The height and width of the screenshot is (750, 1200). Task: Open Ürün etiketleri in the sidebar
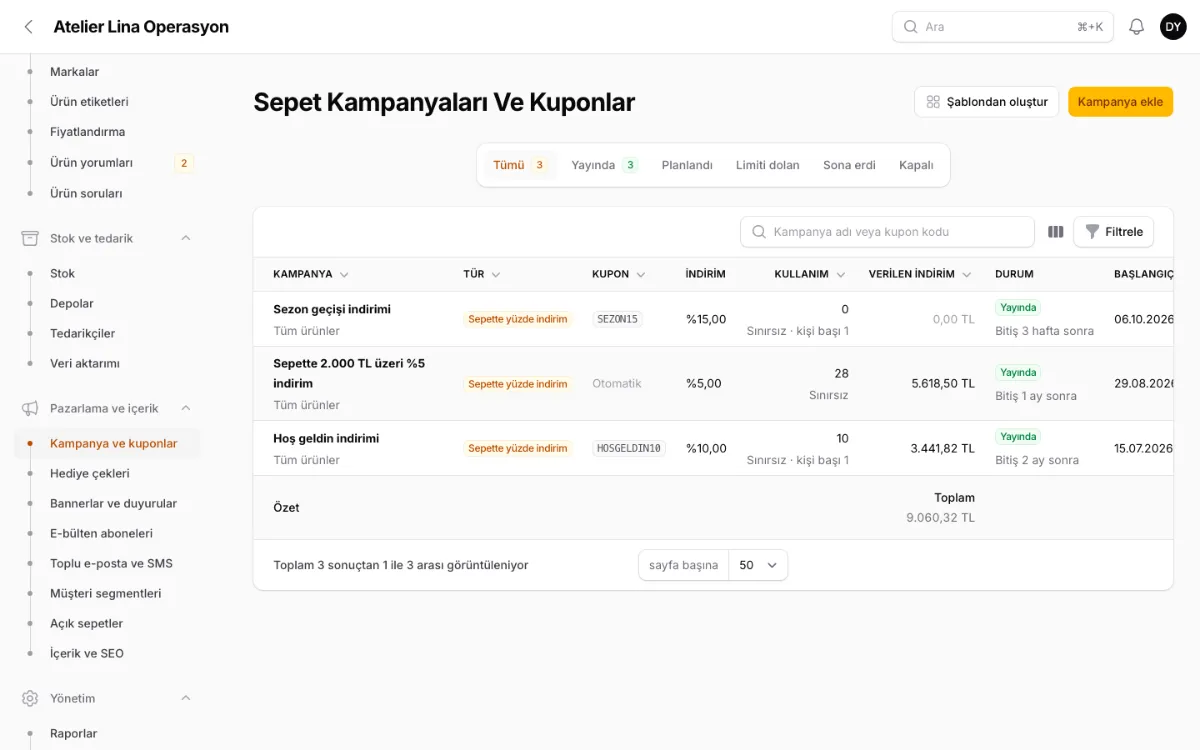[89, 102]
